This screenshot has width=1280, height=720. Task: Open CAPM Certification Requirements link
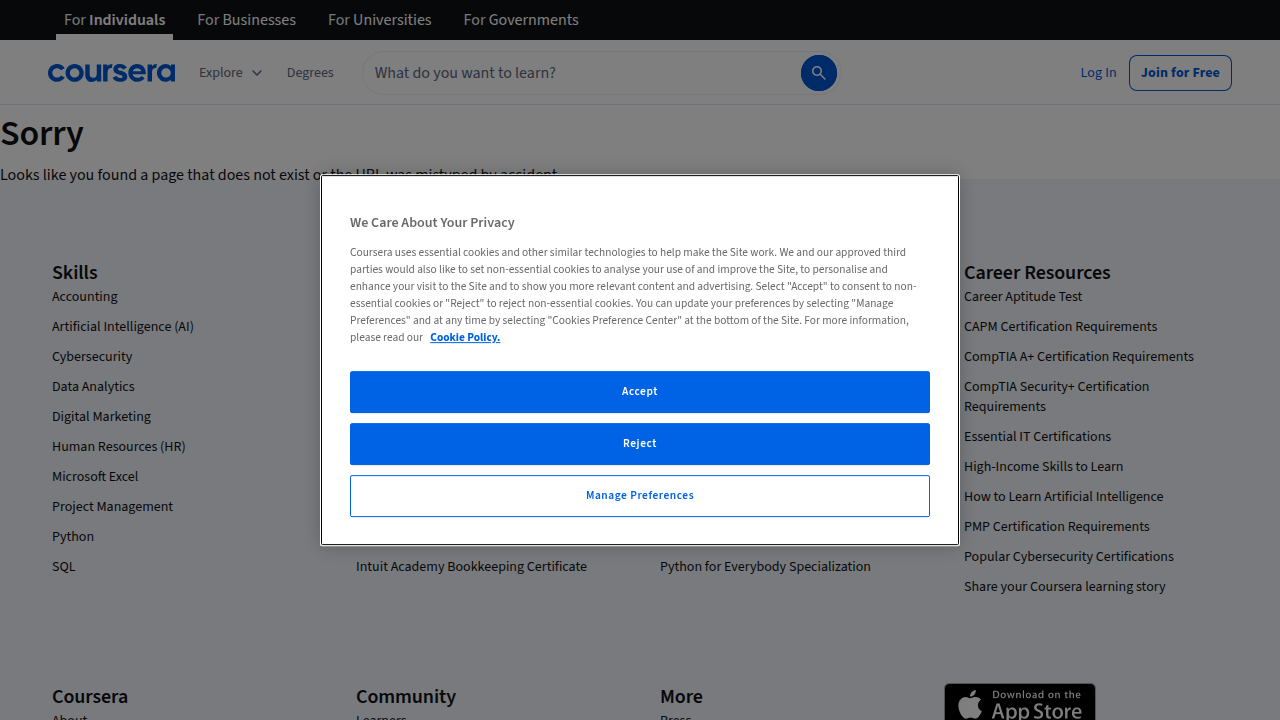point(1060,327)
